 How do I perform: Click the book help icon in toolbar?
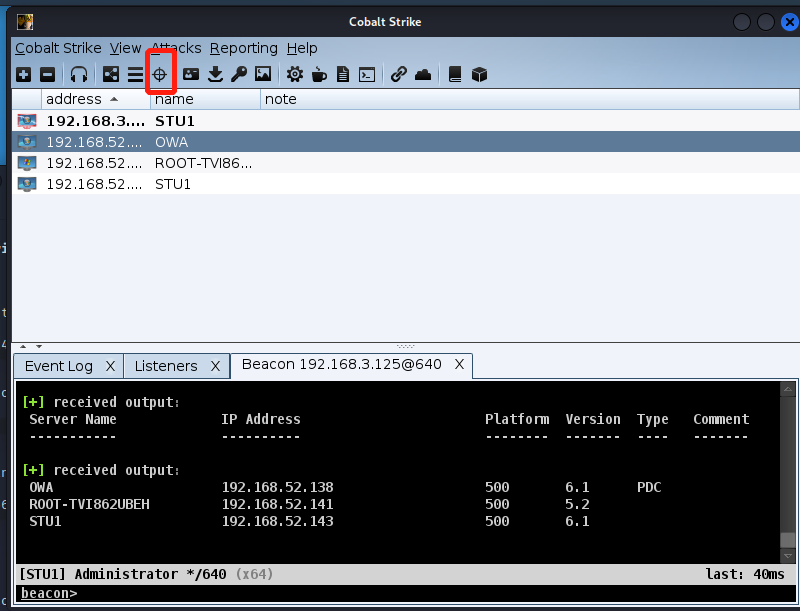click(455, 74)
